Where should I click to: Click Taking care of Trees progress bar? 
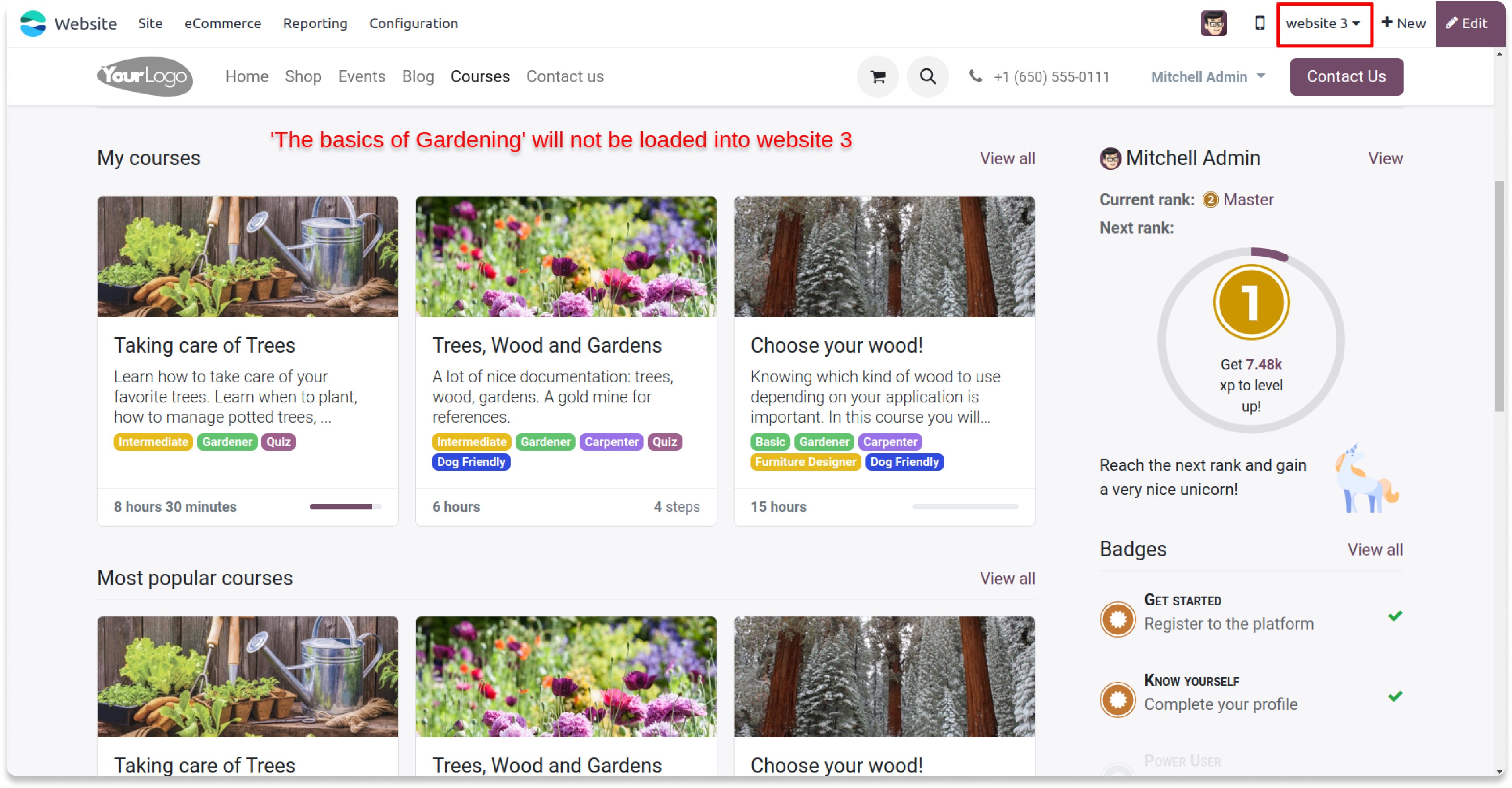tap(345, 506)
